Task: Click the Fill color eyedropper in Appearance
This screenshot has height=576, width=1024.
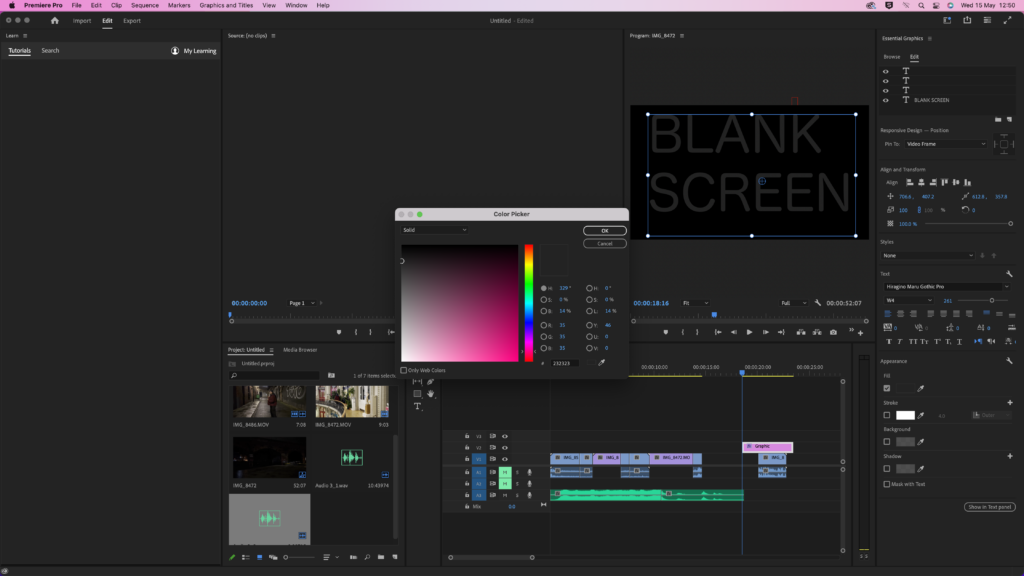Action: pos(921,388)
